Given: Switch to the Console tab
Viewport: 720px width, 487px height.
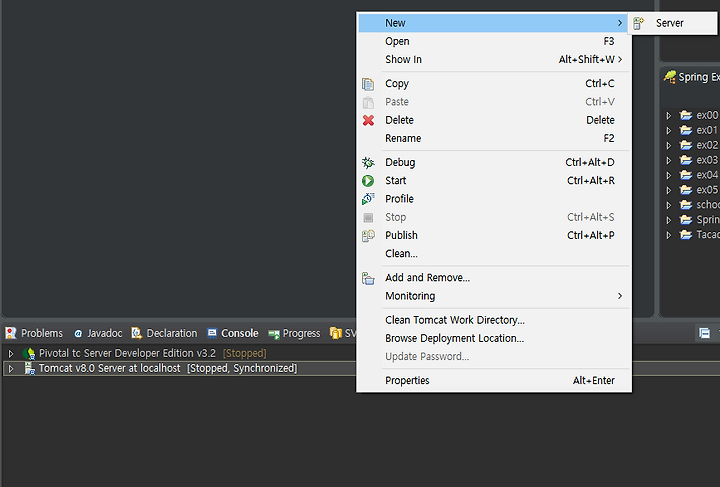Looking at the screenshot, I should coord(233,333).
